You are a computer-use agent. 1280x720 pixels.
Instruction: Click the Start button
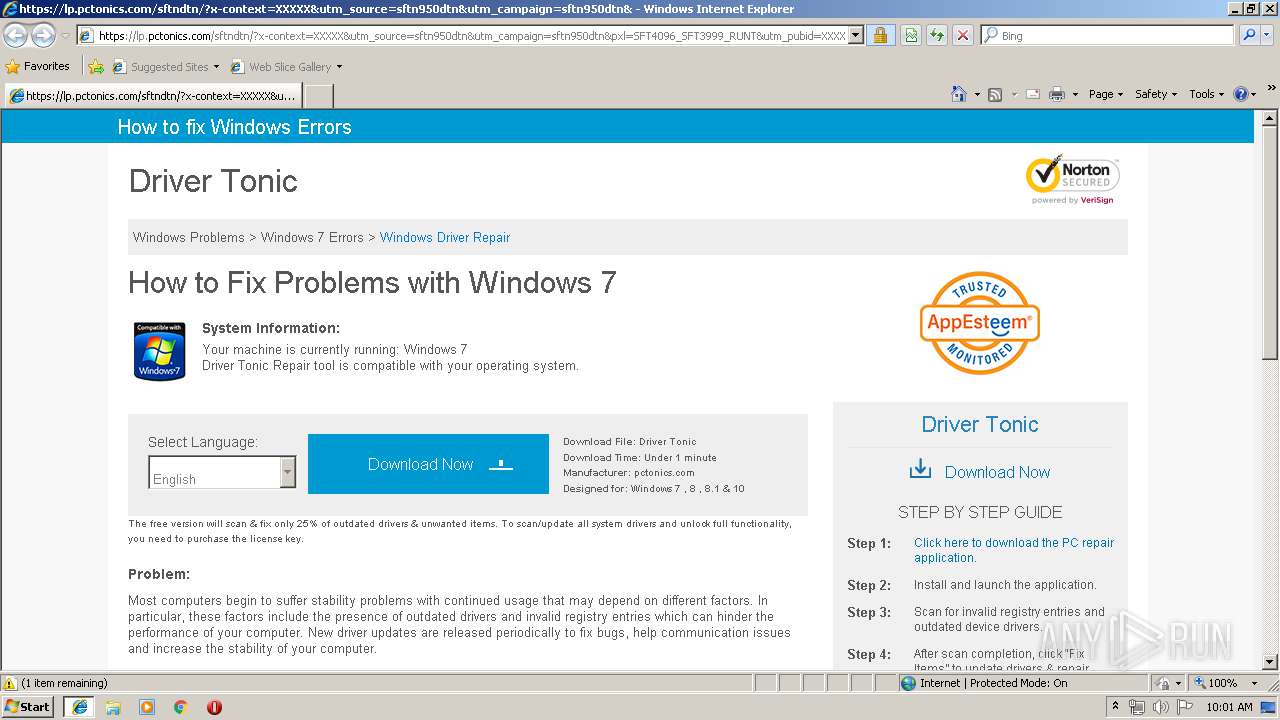[28, 707]
